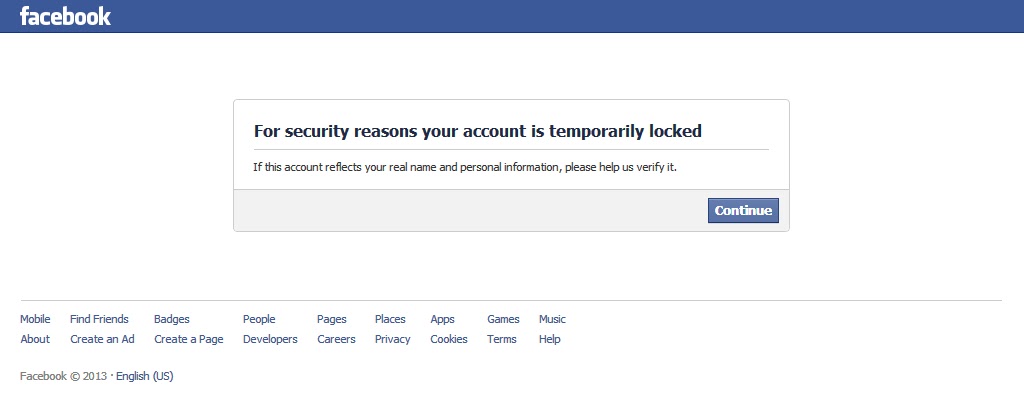The height and width of the screenshot is (402, 1024).
Task: Click the Cookies footer link
Action: [449, 339]
